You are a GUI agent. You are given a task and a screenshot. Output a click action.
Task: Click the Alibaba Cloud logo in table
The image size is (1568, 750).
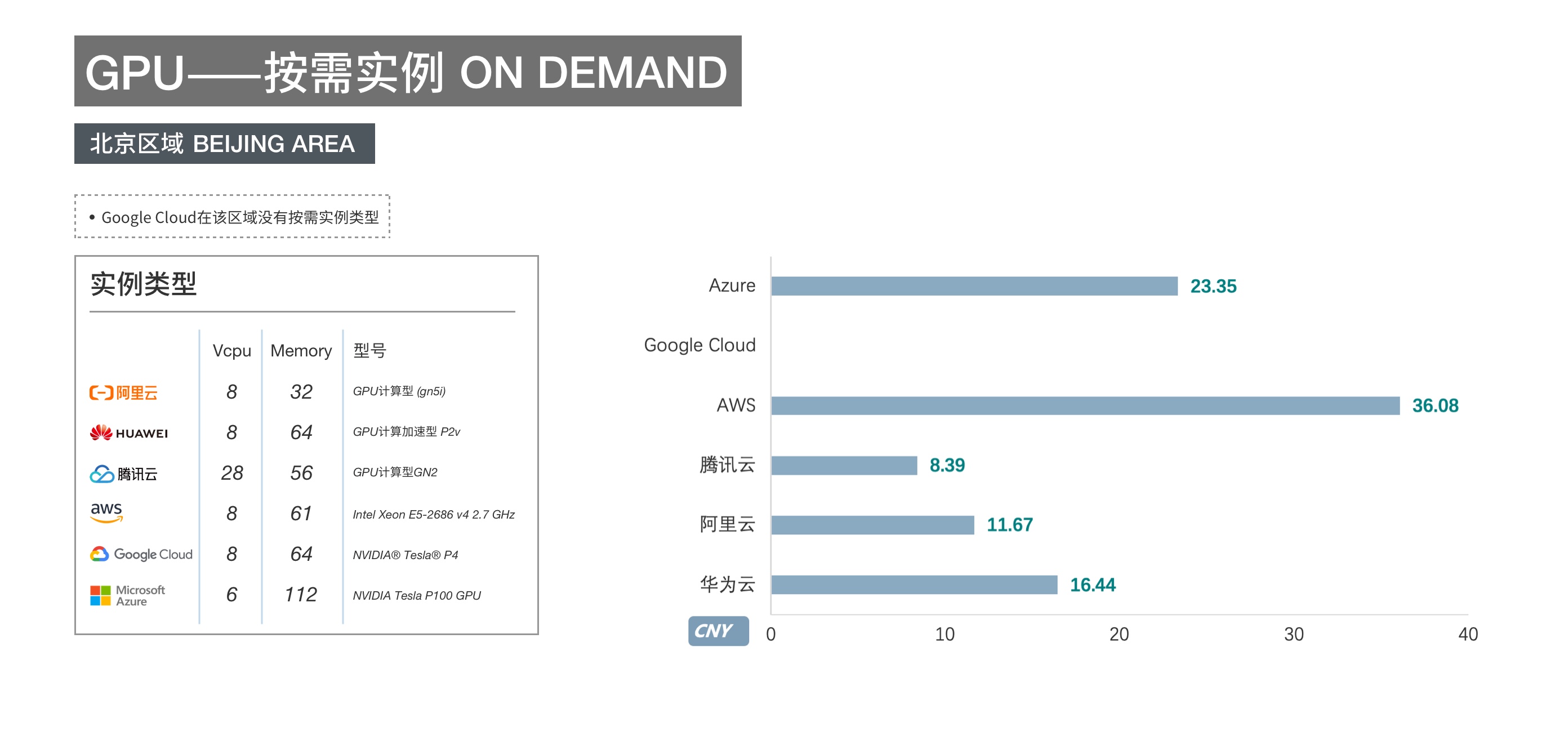click(x=123, y=392)
